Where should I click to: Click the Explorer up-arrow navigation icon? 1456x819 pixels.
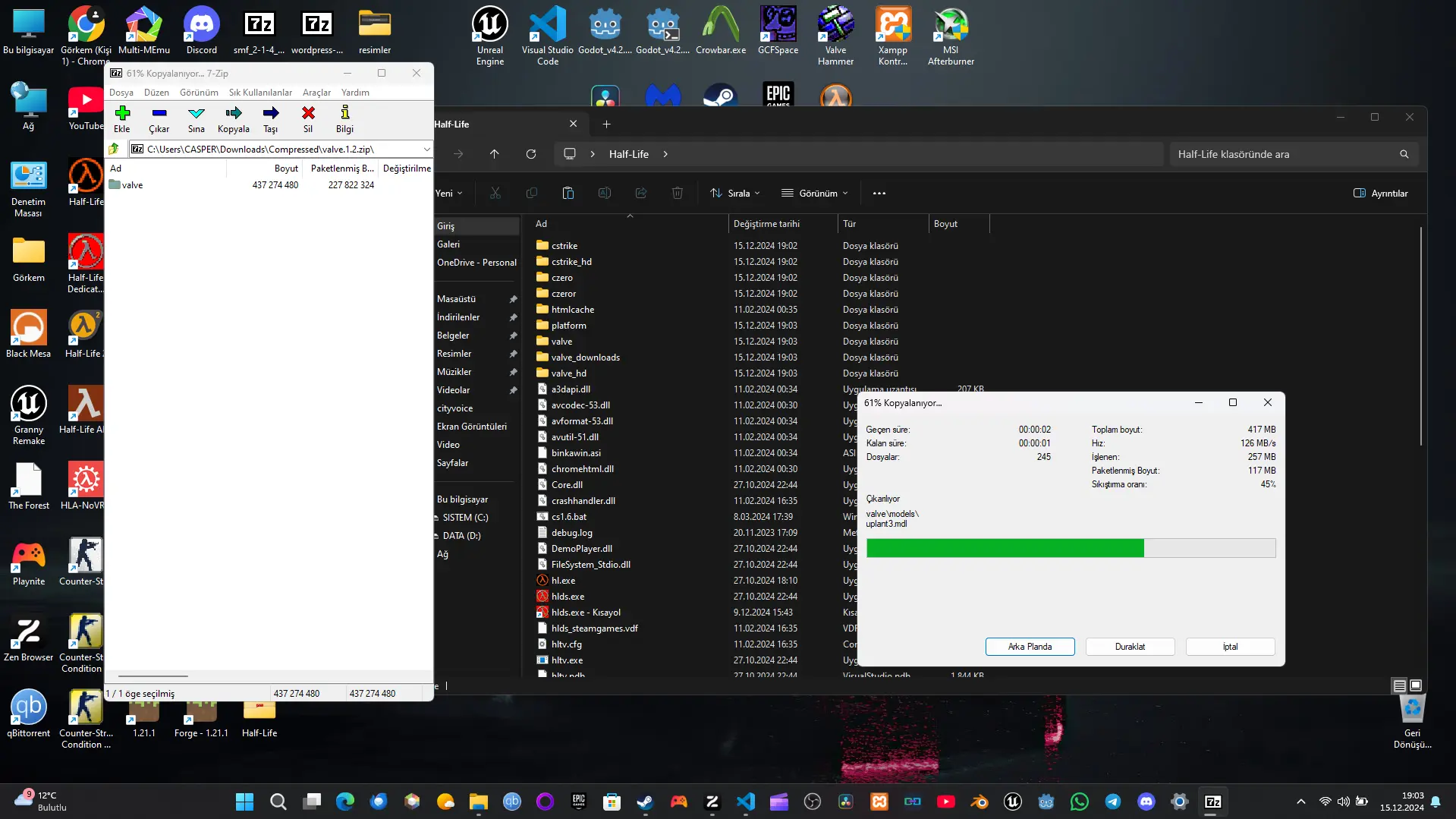tap(494, 154)
